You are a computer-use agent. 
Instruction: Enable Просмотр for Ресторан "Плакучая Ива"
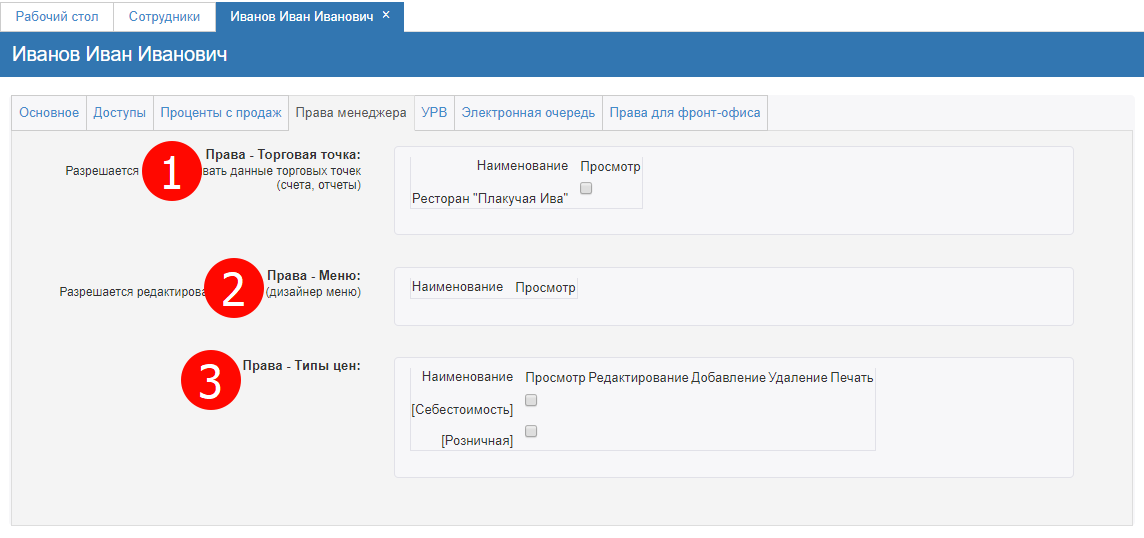coord(586,188)
